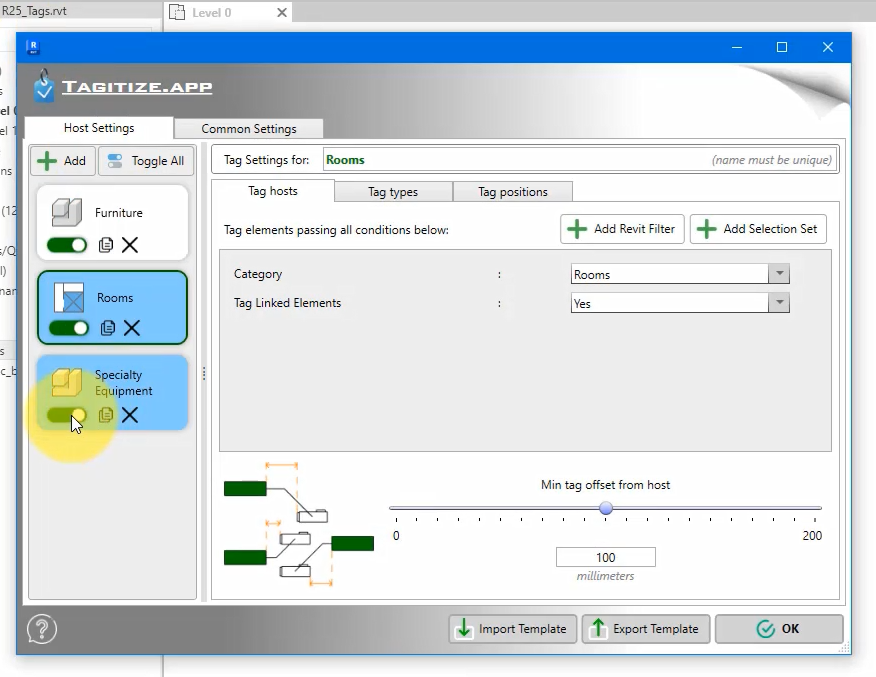Delete the Furniture host with X icon
Viewport: 876px width, 677px height.
[130, 245]
